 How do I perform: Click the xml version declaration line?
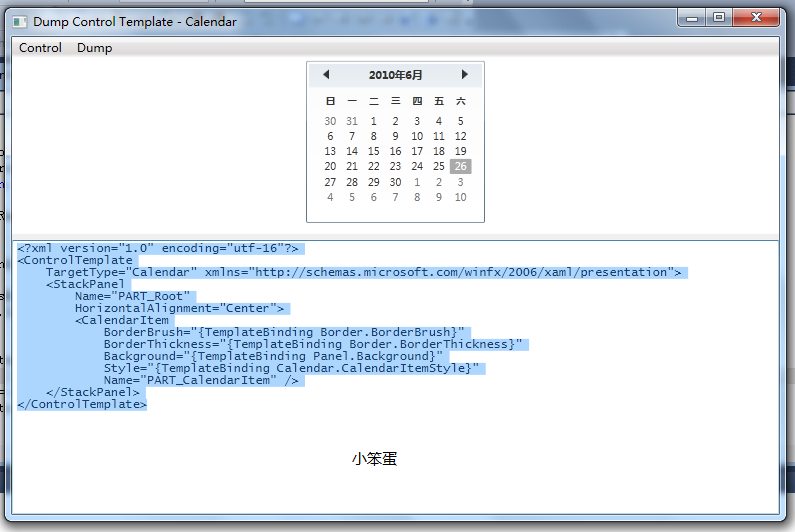click(x=158, y=249)
